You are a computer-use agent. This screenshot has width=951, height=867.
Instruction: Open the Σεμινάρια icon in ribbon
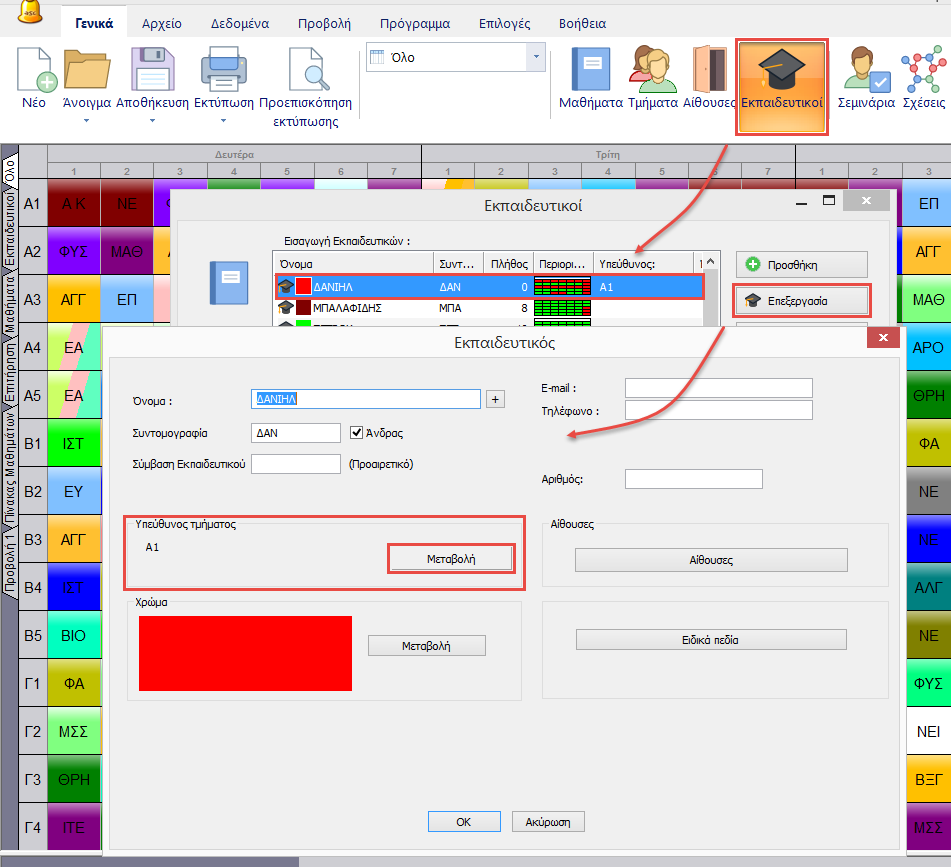865,70
